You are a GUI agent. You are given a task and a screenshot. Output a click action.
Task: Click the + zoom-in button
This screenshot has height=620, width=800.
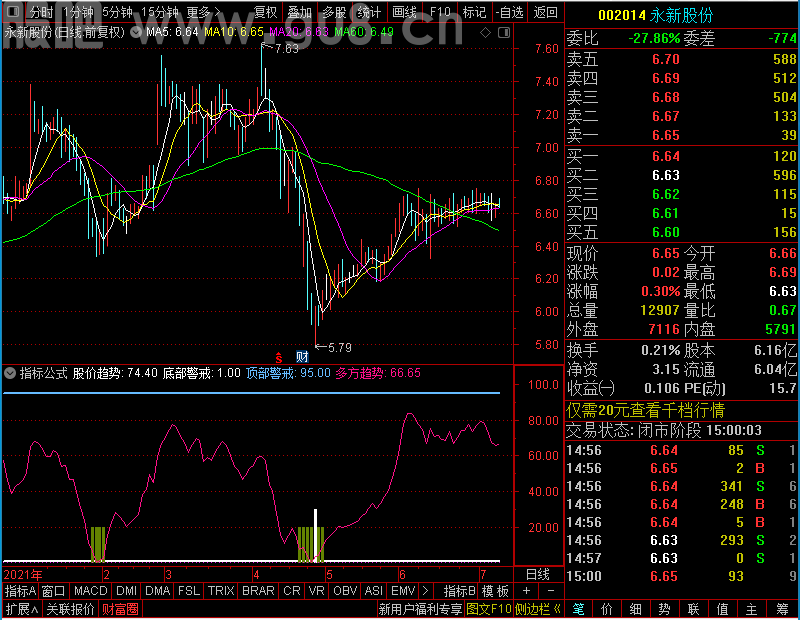coord(527,591)
